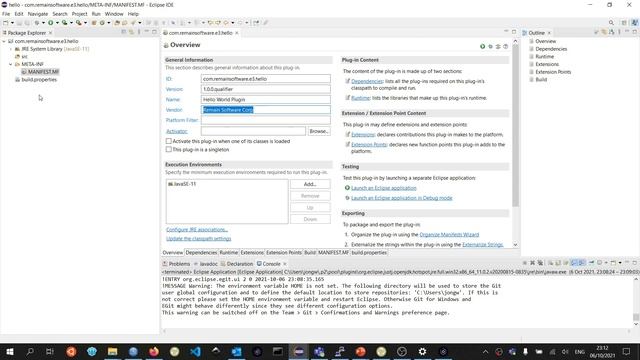640x360 pixels.
Task: Open the Project menu
Action: [79, 14]
